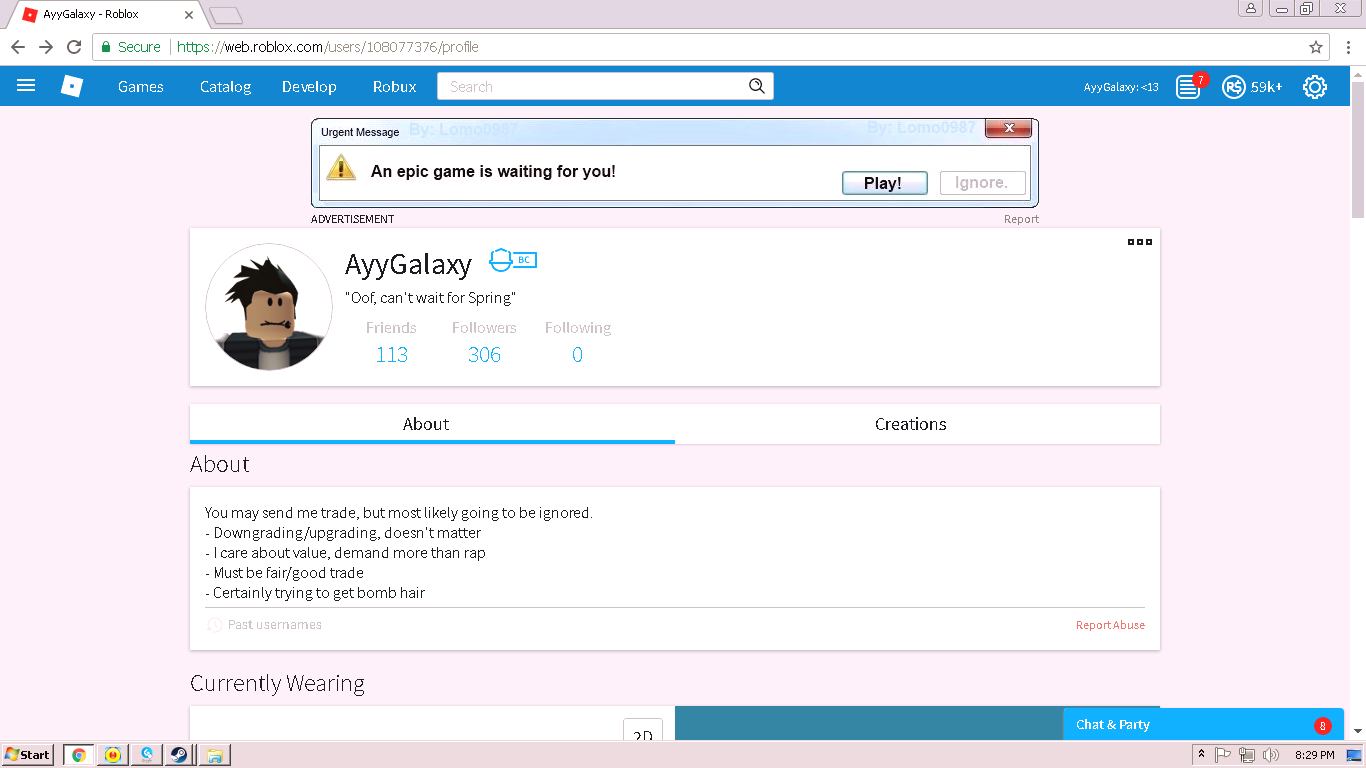Show hidden system tray icons
This screenshot has width=1366, height=768.
tap(1200, 755)
